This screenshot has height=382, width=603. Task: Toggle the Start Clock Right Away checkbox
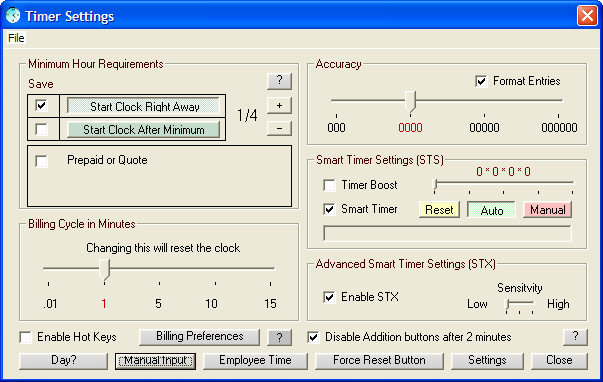point(41,105)
